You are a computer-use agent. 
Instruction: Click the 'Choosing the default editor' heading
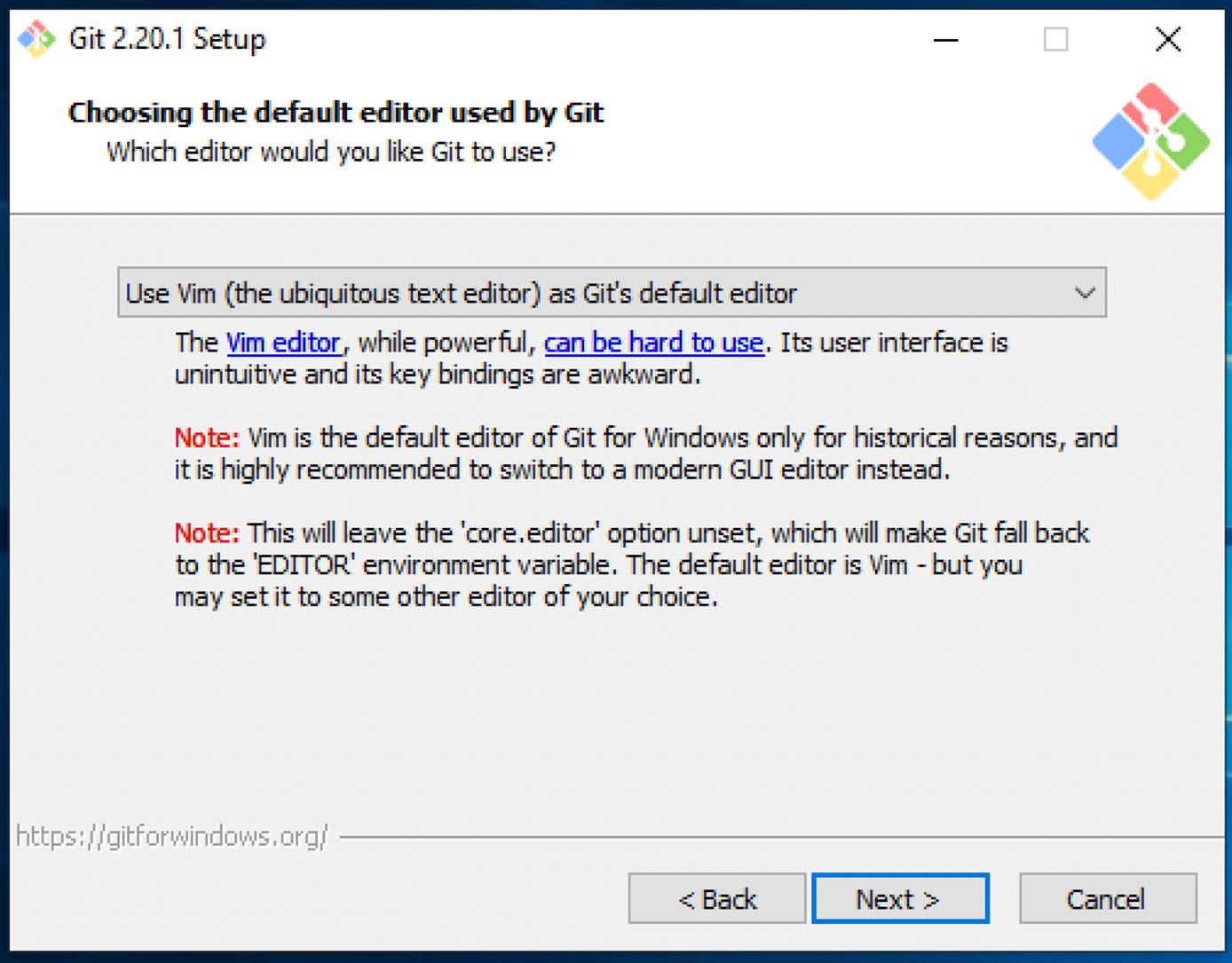pyautogui.click(x=336, y=113)
